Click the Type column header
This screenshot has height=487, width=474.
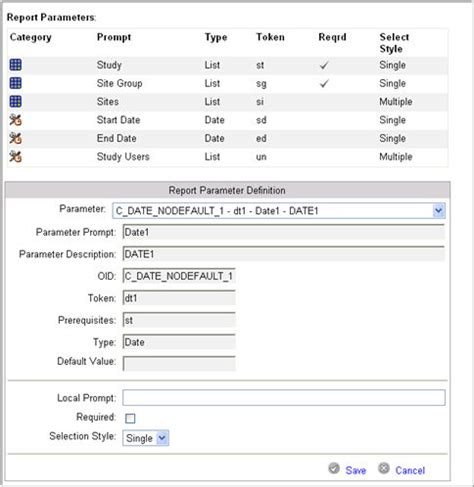216,37
